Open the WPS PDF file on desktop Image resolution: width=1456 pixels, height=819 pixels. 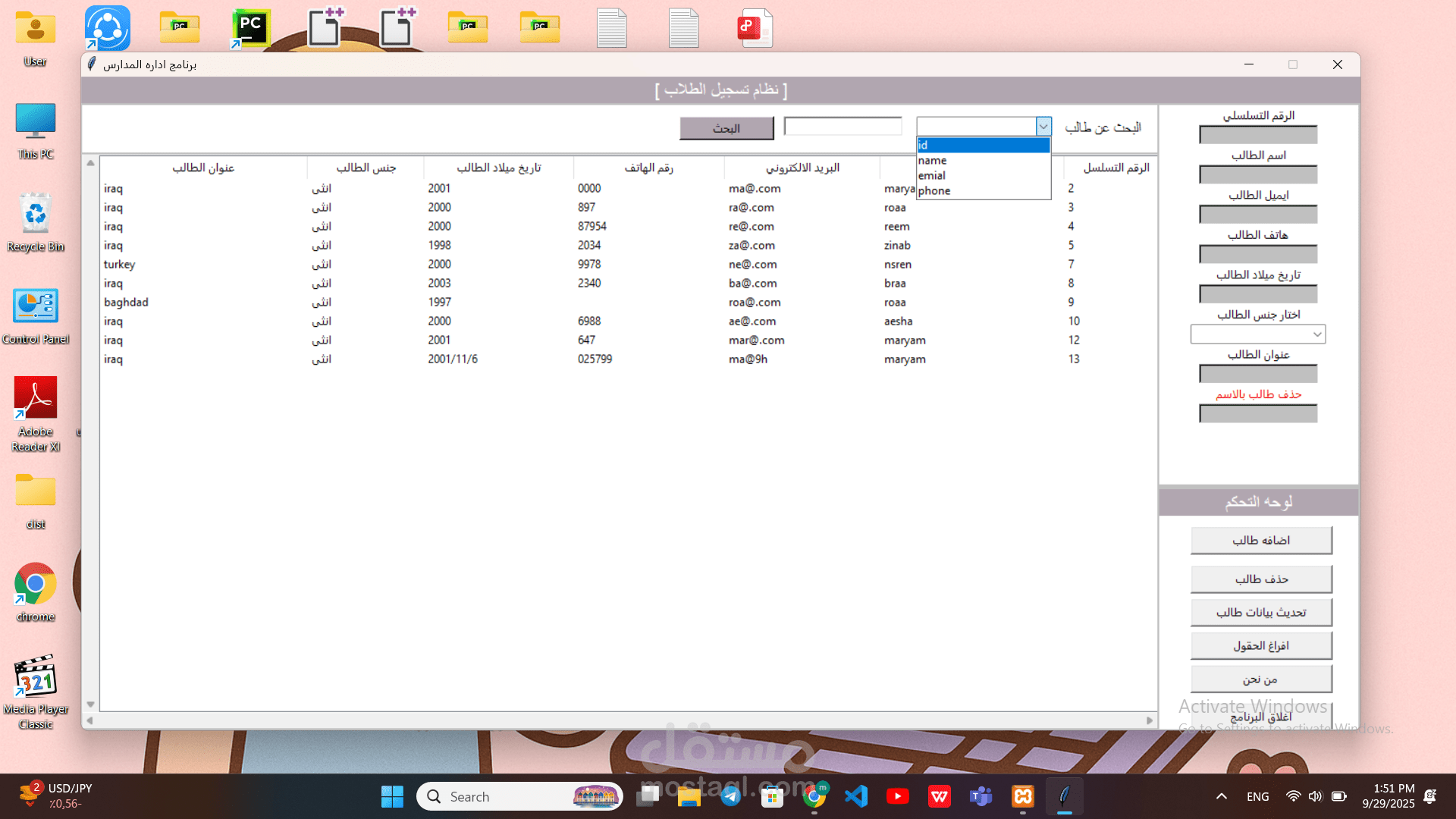755,28
